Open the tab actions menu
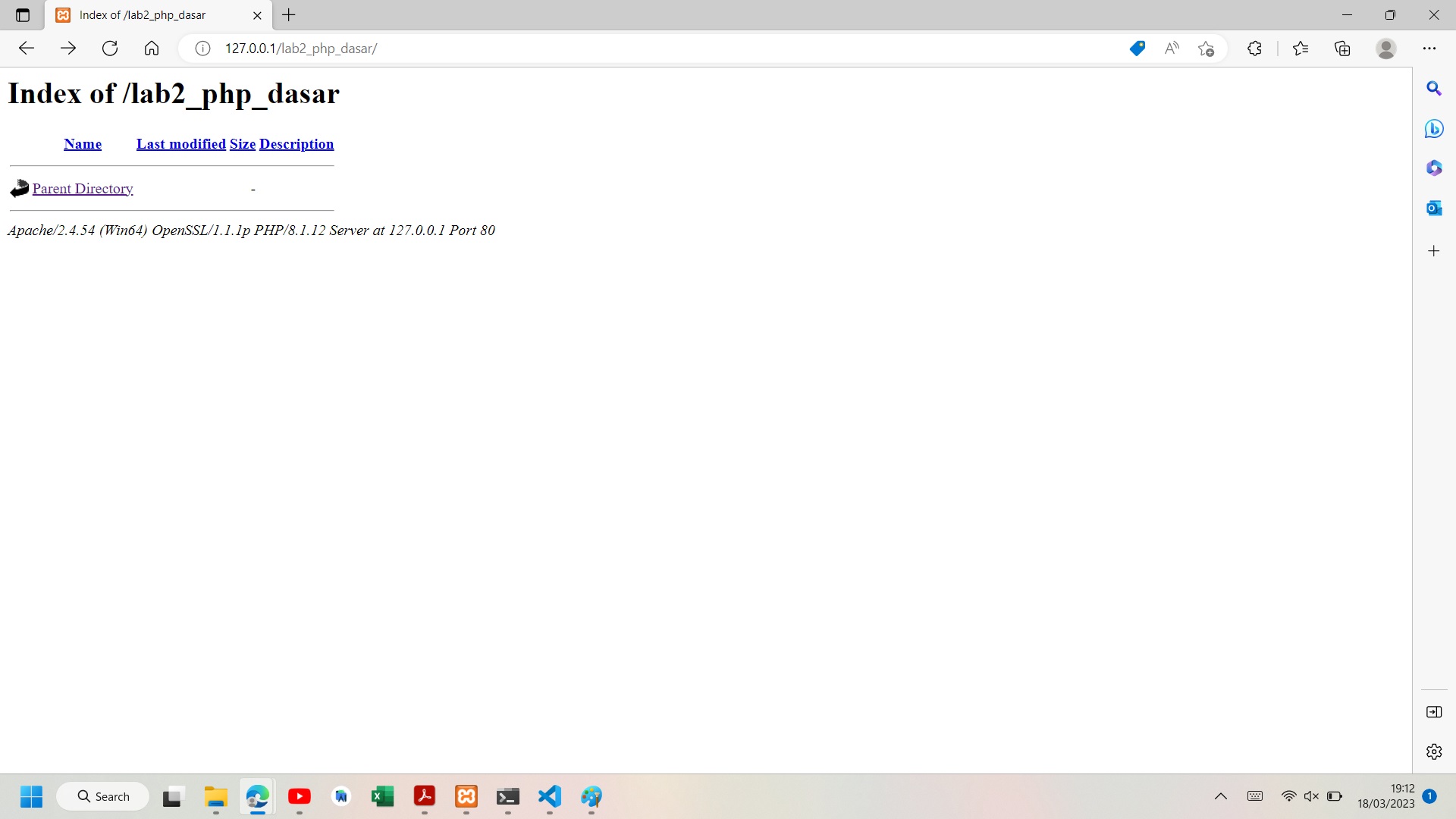 22,14
